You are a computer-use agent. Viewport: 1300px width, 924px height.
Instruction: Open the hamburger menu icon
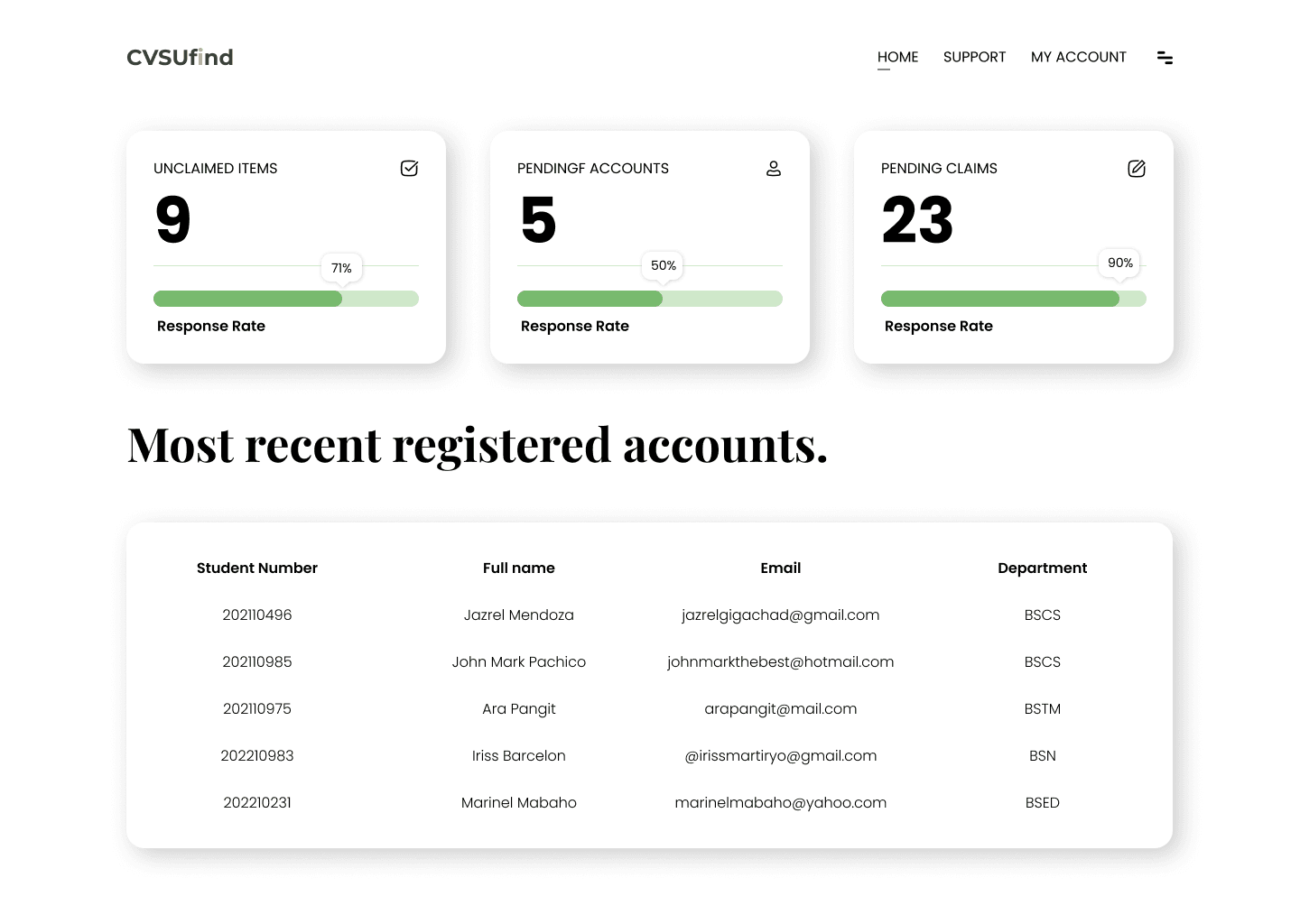(x=1165, y=58)
